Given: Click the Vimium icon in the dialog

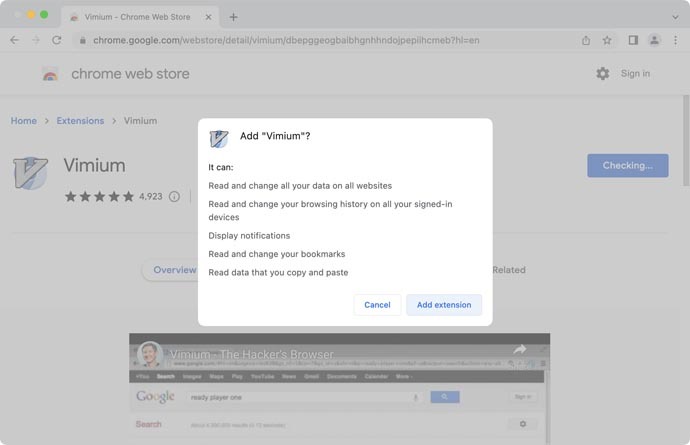Looking at the screenshot, I should coord(219,138).
